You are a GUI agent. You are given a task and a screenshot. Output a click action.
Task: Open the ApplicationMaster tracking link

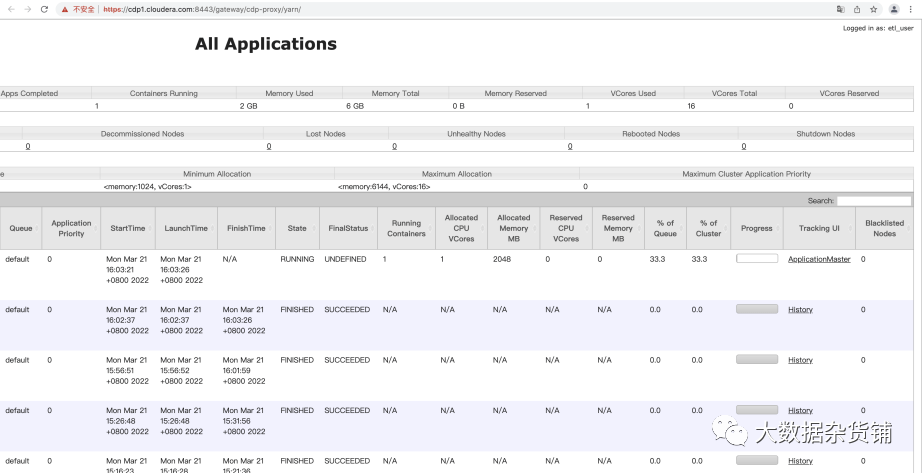coord(819,259)
